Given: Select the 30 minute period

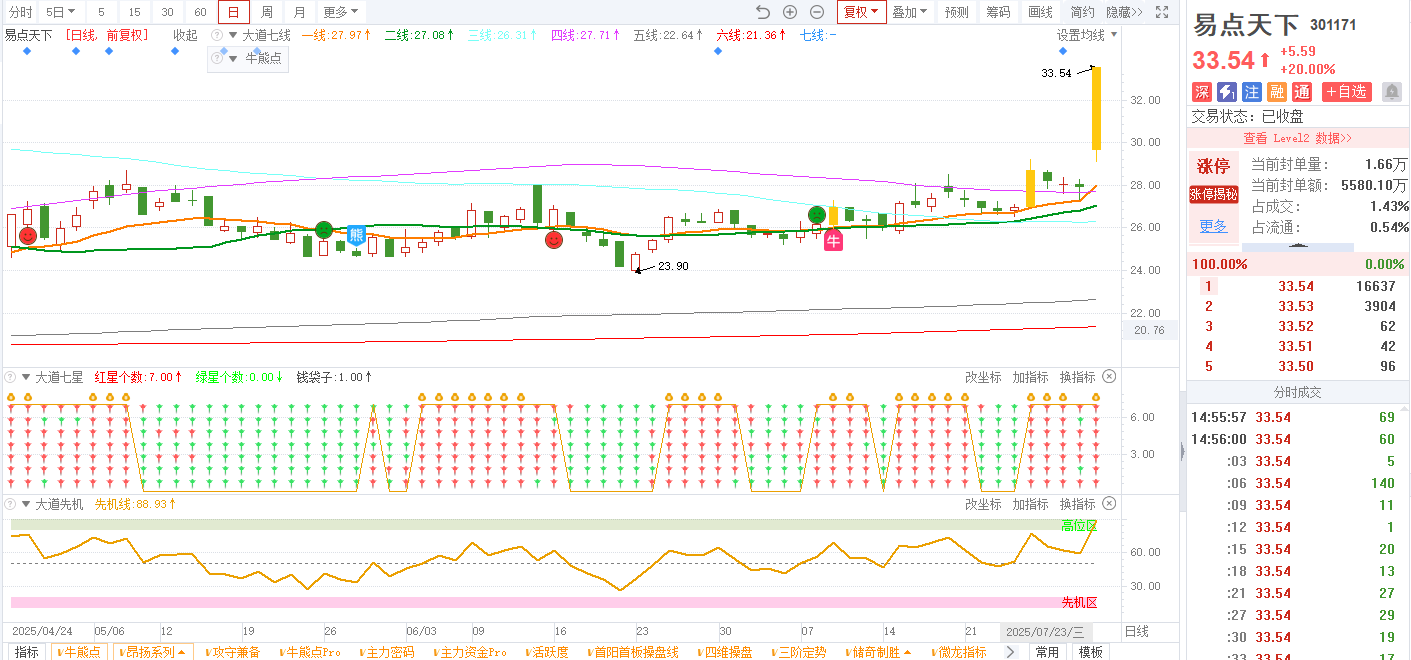Looking at the screenshot, I should pos(167,12).
